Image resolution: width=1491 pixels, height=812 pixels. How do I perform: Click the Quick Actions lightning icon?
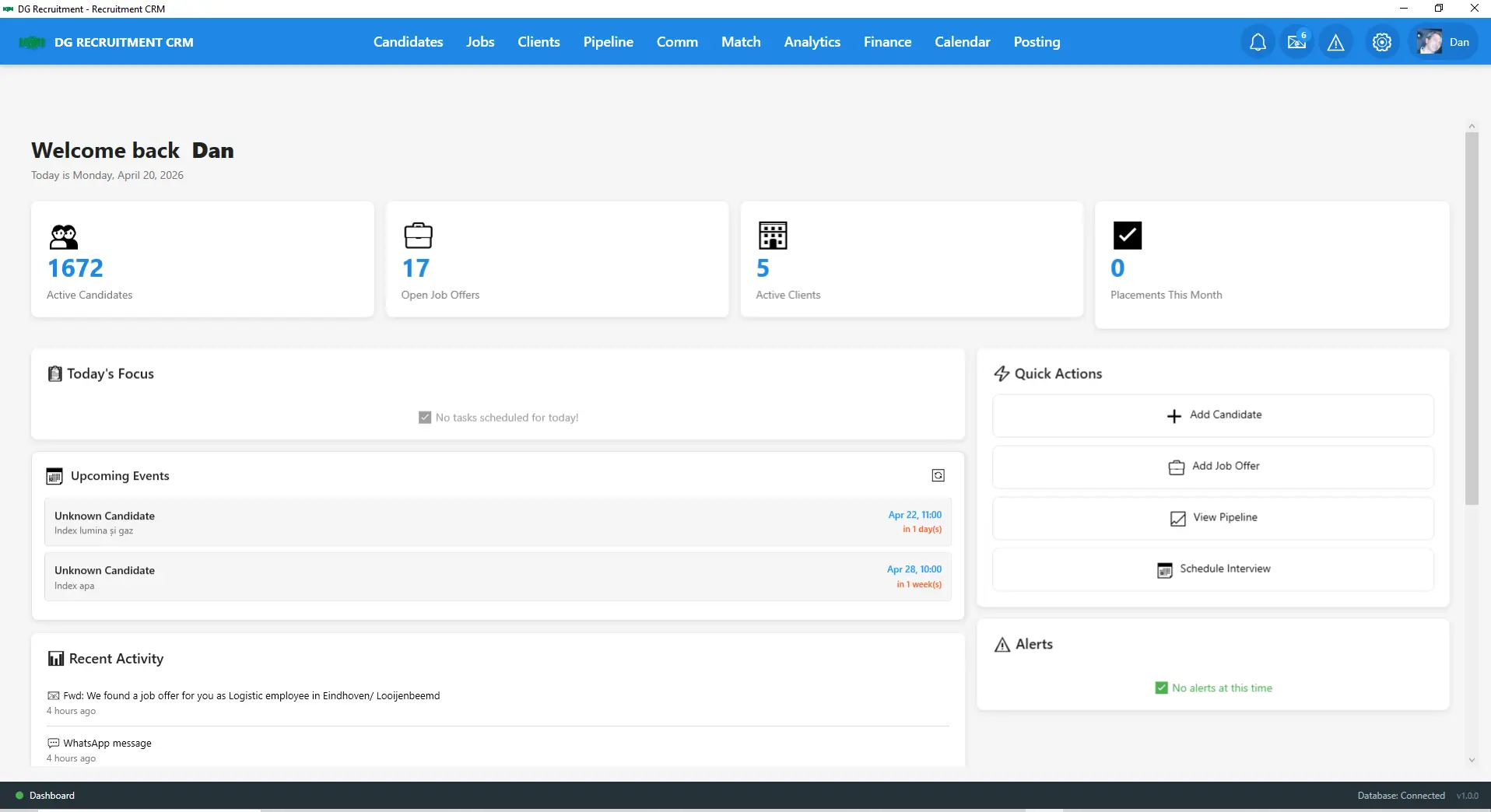tap(1002, 374)
